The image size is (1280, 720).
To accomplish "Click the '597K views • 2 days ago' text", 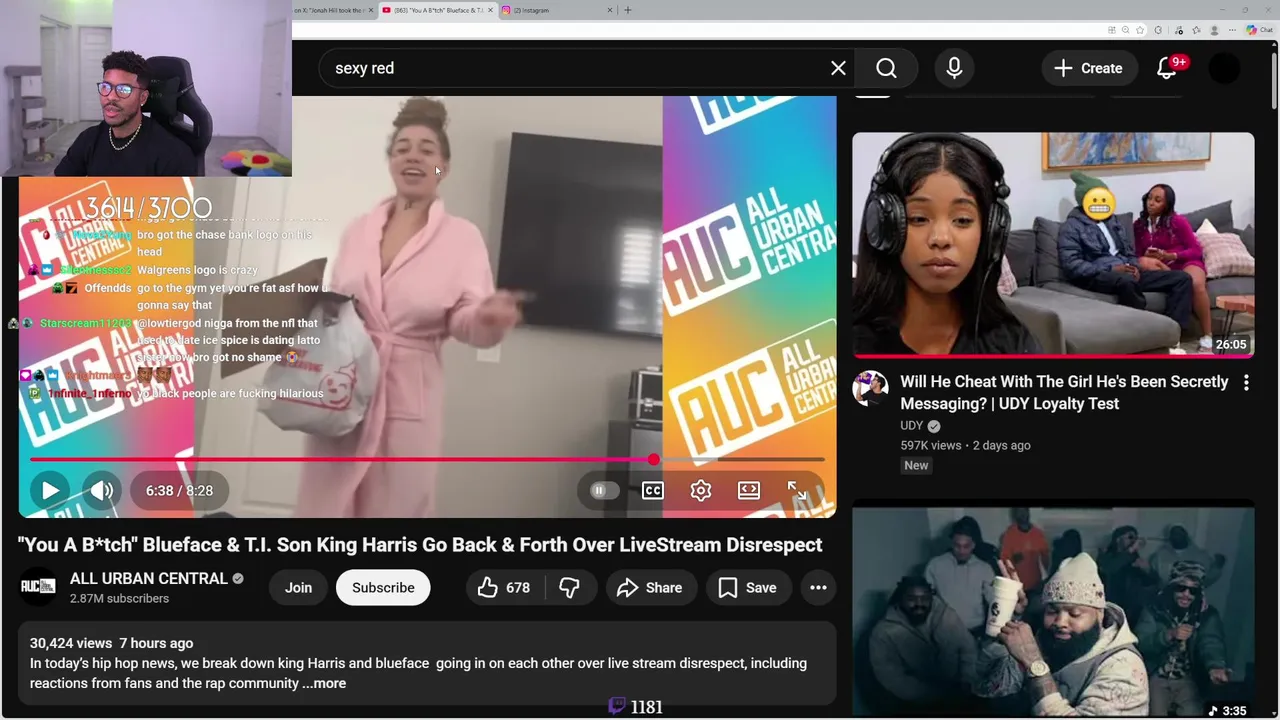I will [965, 446].
